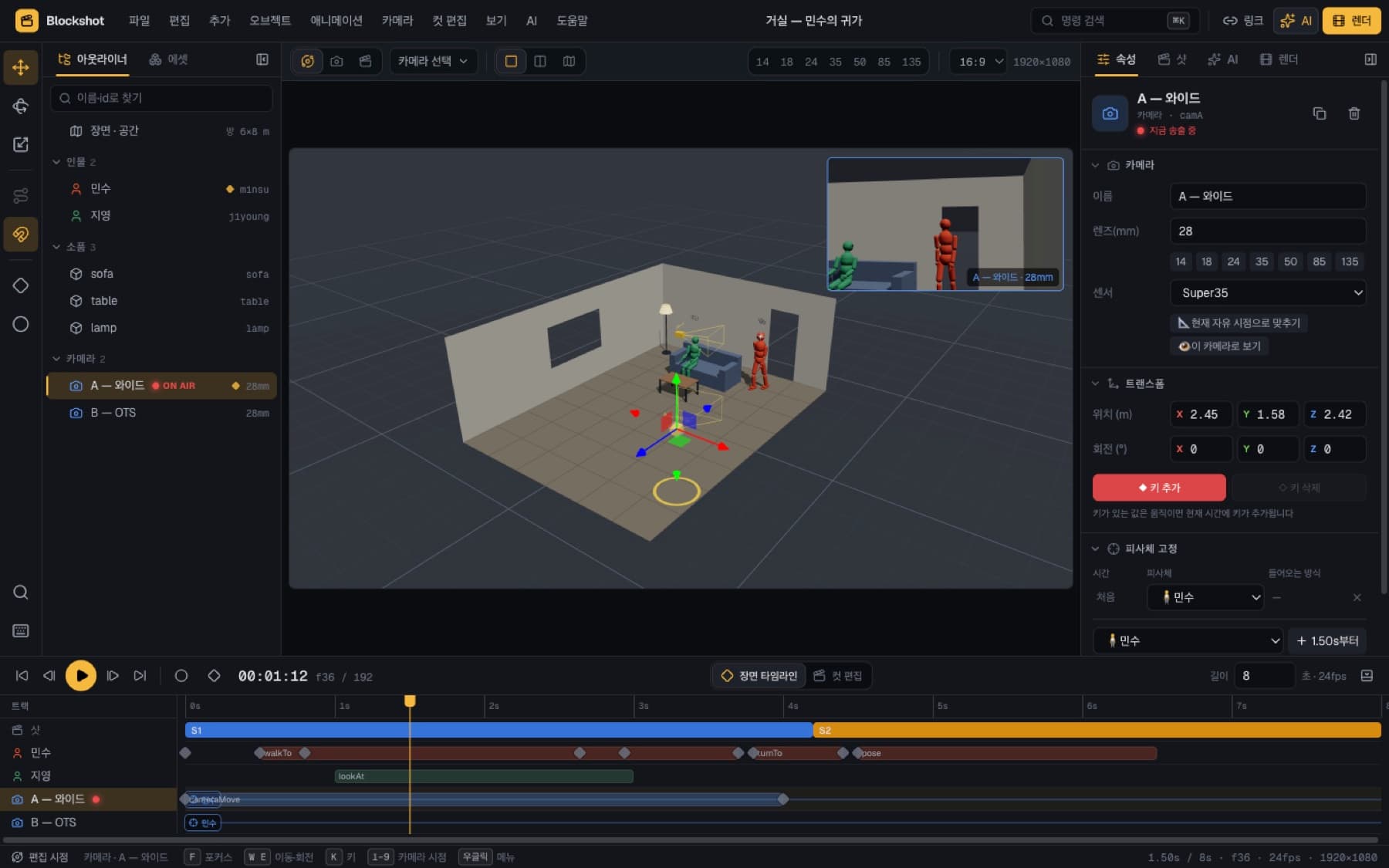Click the red 키 추가 button
The width and height of the screenshot is (1389, 868).
click(1158, 488)
